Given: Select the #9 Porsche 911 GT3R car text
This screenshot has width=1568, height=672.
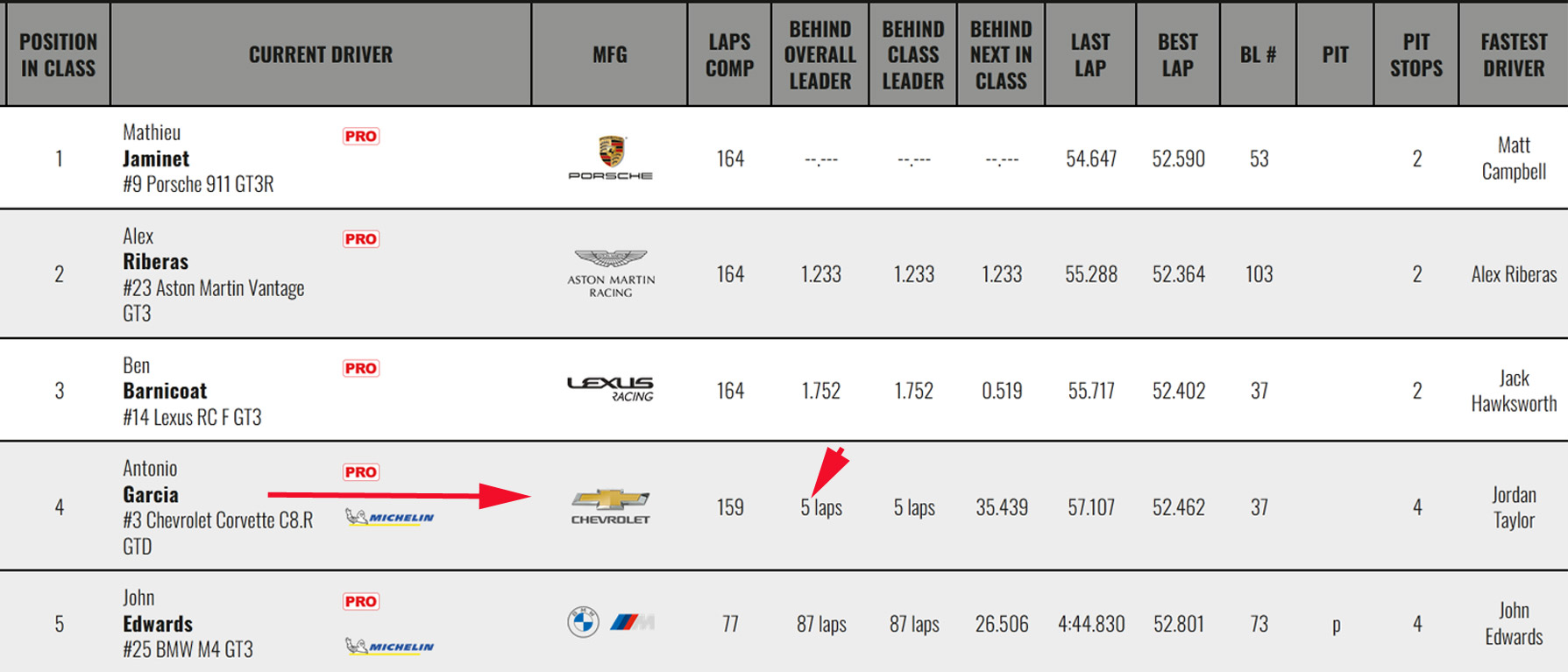Looking at the screenshot, I should (198, 184).
